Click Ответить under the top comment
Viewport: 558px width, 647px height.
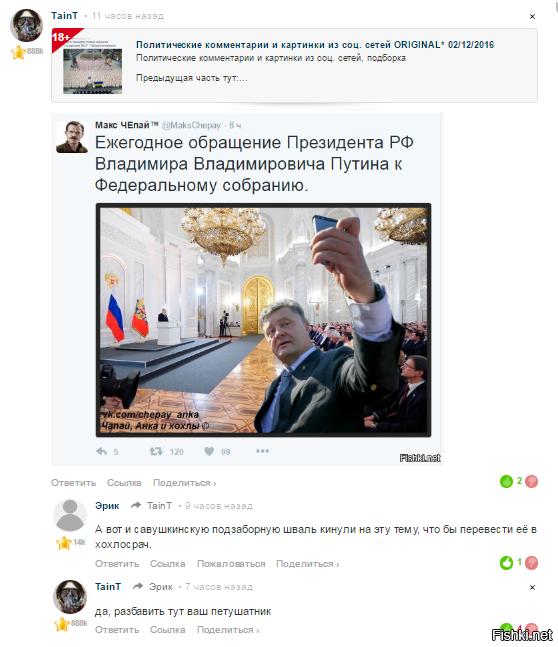click(x=73, y=483)
